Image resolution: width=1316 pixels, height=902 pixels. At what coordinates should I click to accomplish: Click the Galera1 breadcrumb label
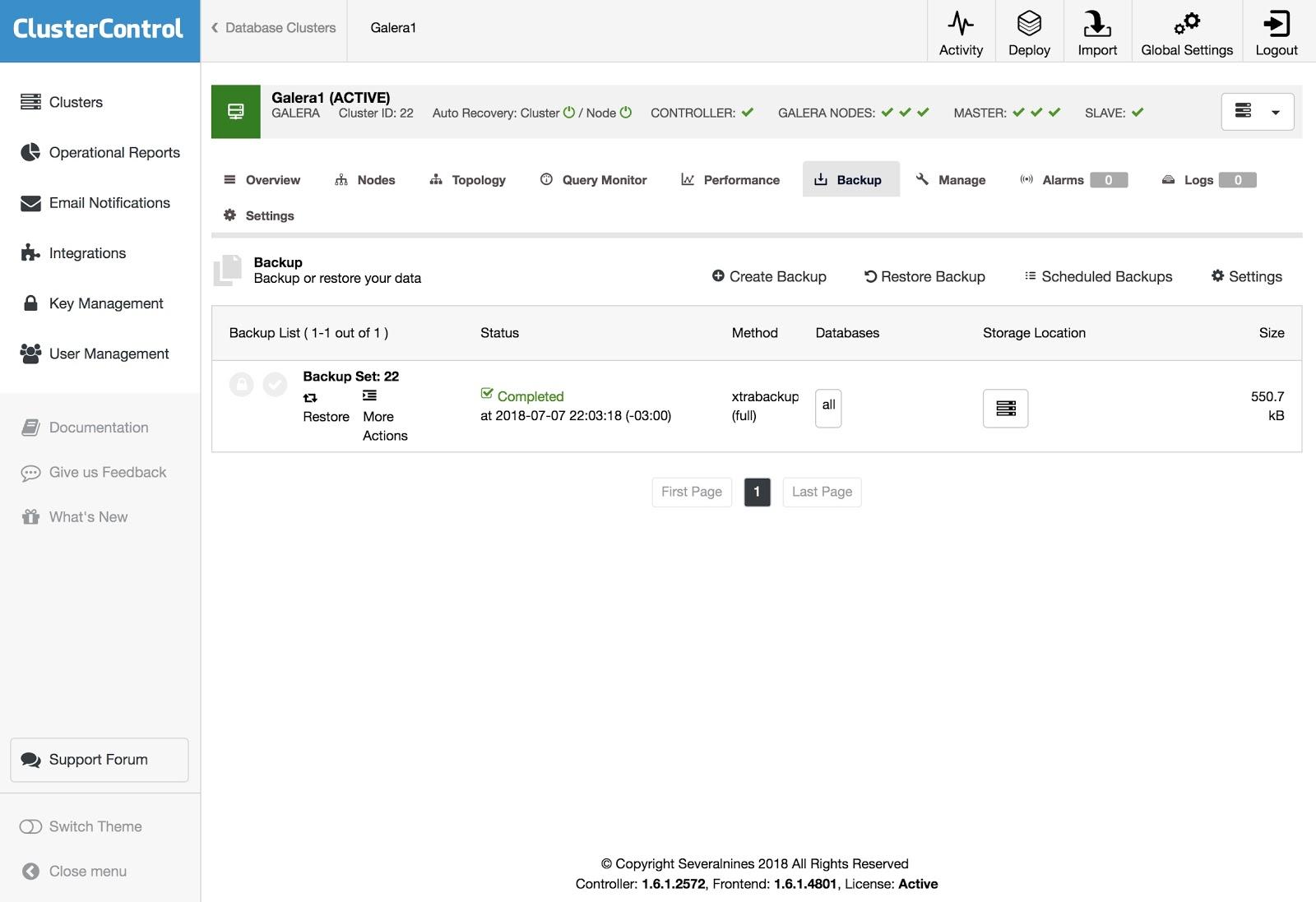[x=393, y=28]
